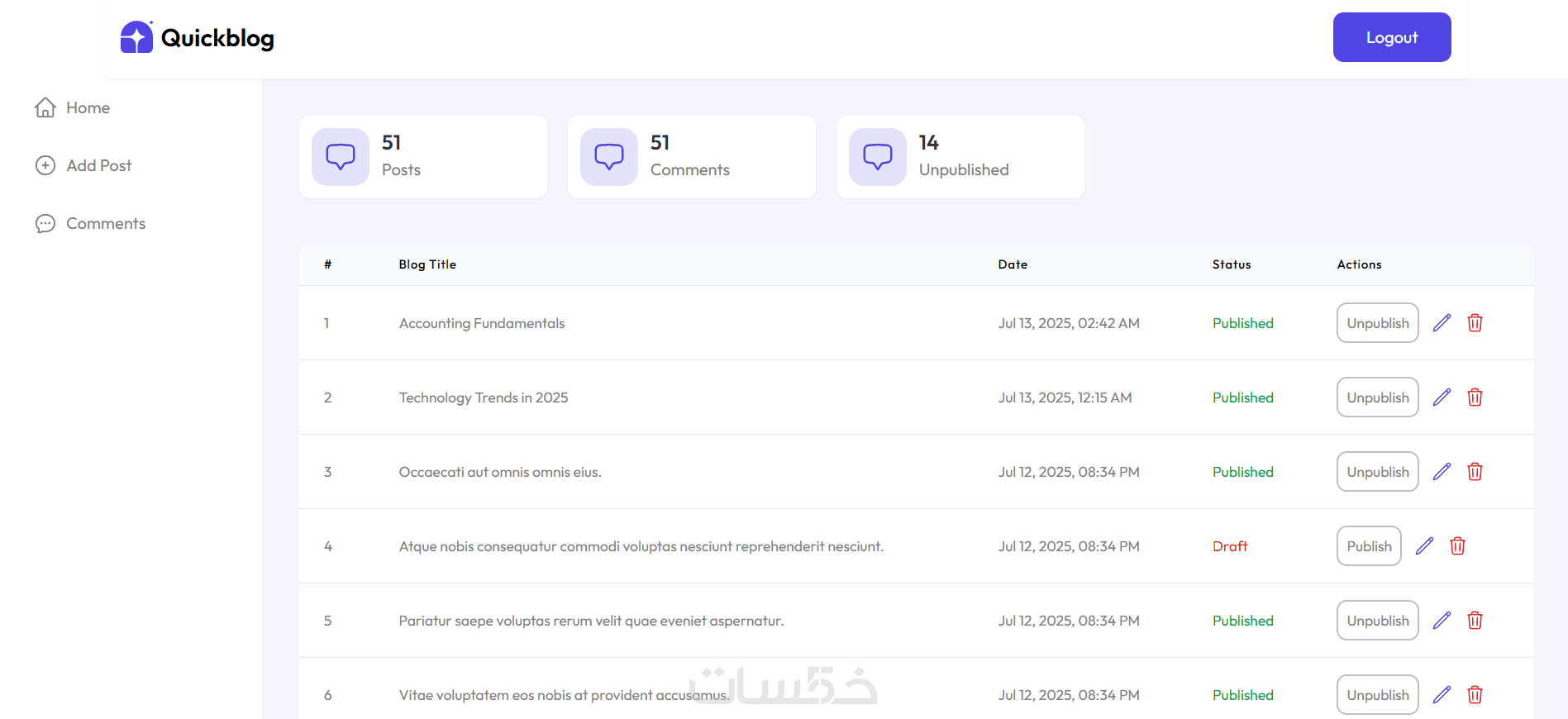Click the Blog Title column header
1568x719 pixels.
pyautogui.click(x=427, y=264)
